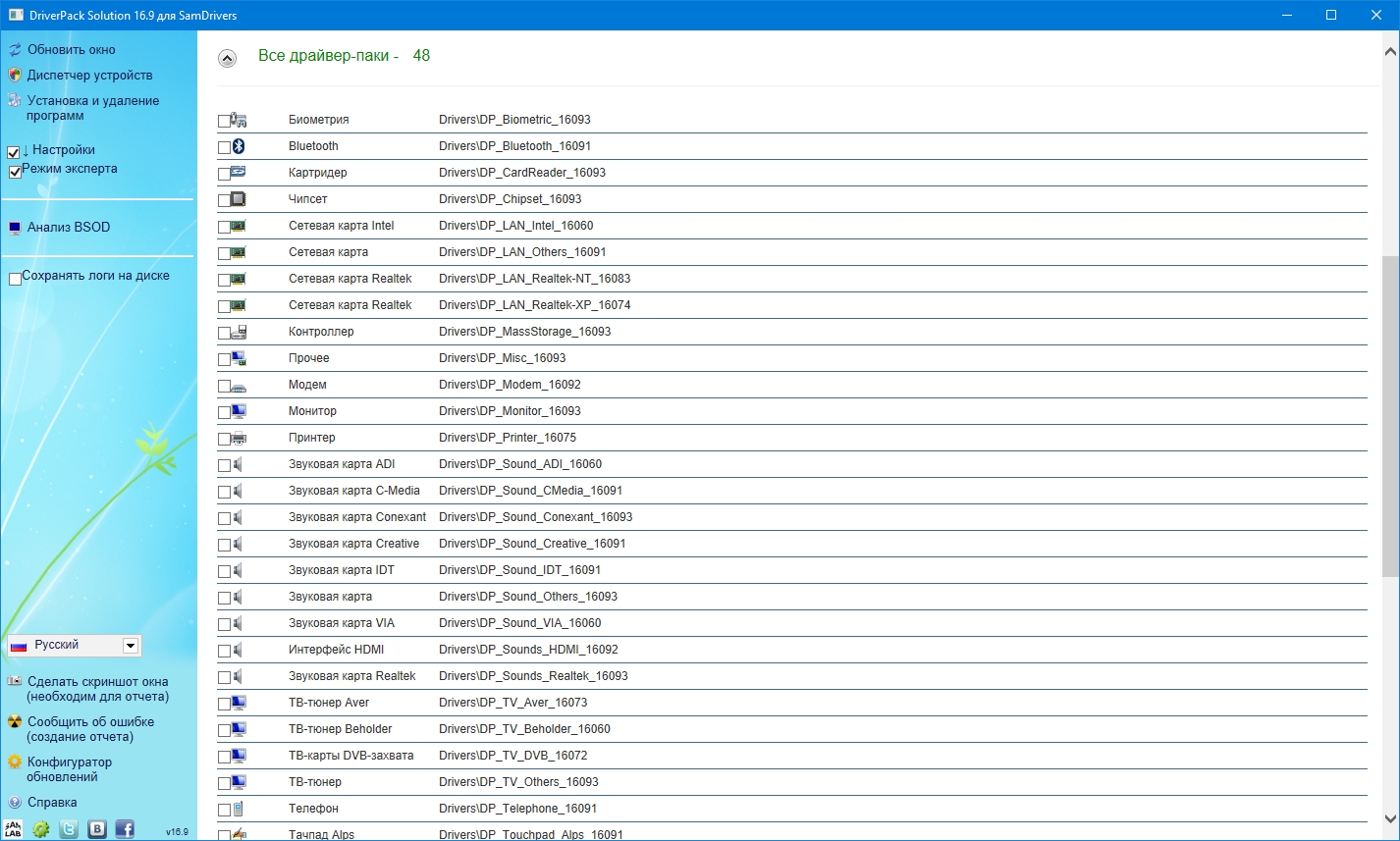Click the Биометрия device icon
This screenshot has width=1400, height=841.
click(x=239, y=120)
